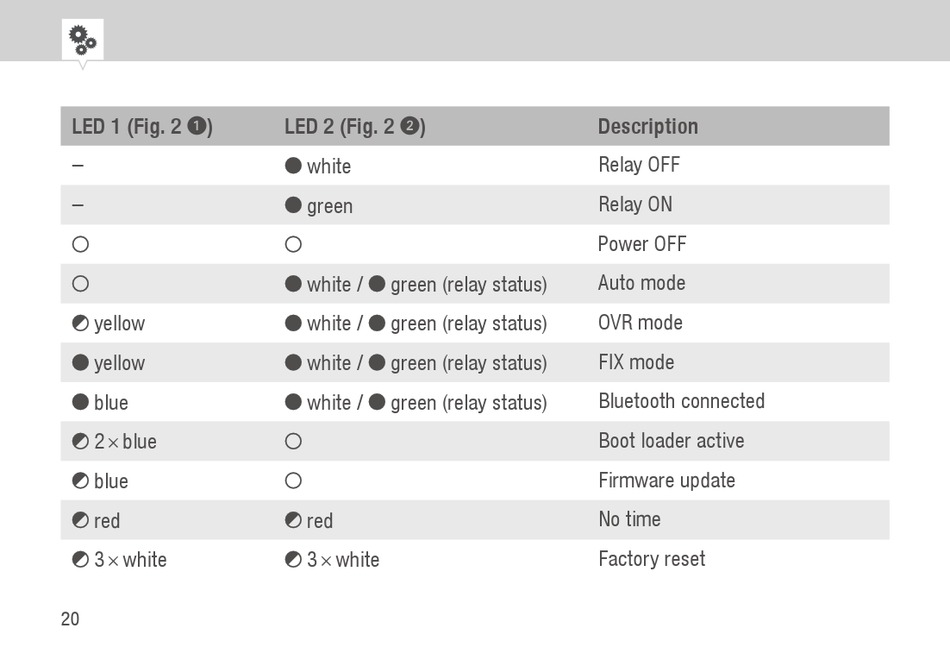
Task: Click the solid blue circle, Bluetooth connected row
Action: 81,402
